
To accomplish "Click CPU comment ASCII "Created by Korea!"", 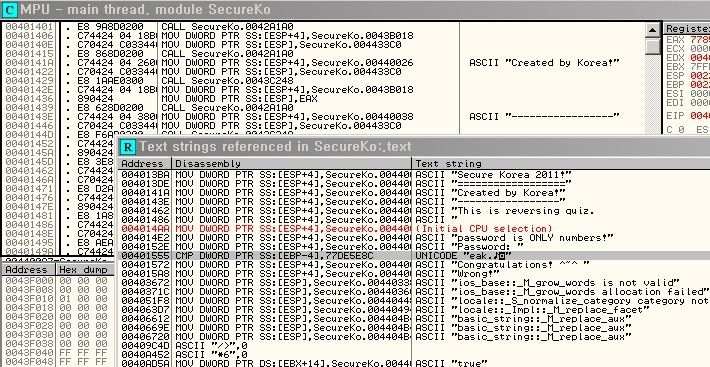I will pyautogui.click(x=544, y=63).
